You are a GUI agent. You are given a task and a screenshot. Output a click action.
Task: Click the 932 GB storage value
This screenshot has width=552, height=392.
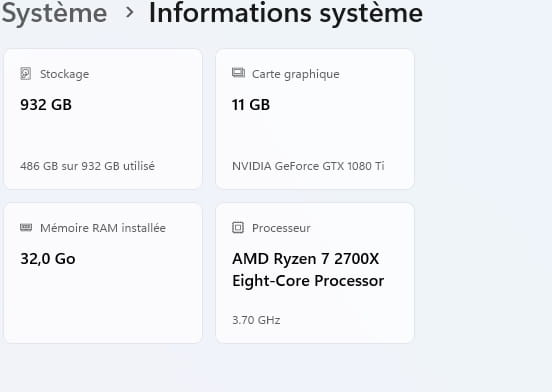46,105
